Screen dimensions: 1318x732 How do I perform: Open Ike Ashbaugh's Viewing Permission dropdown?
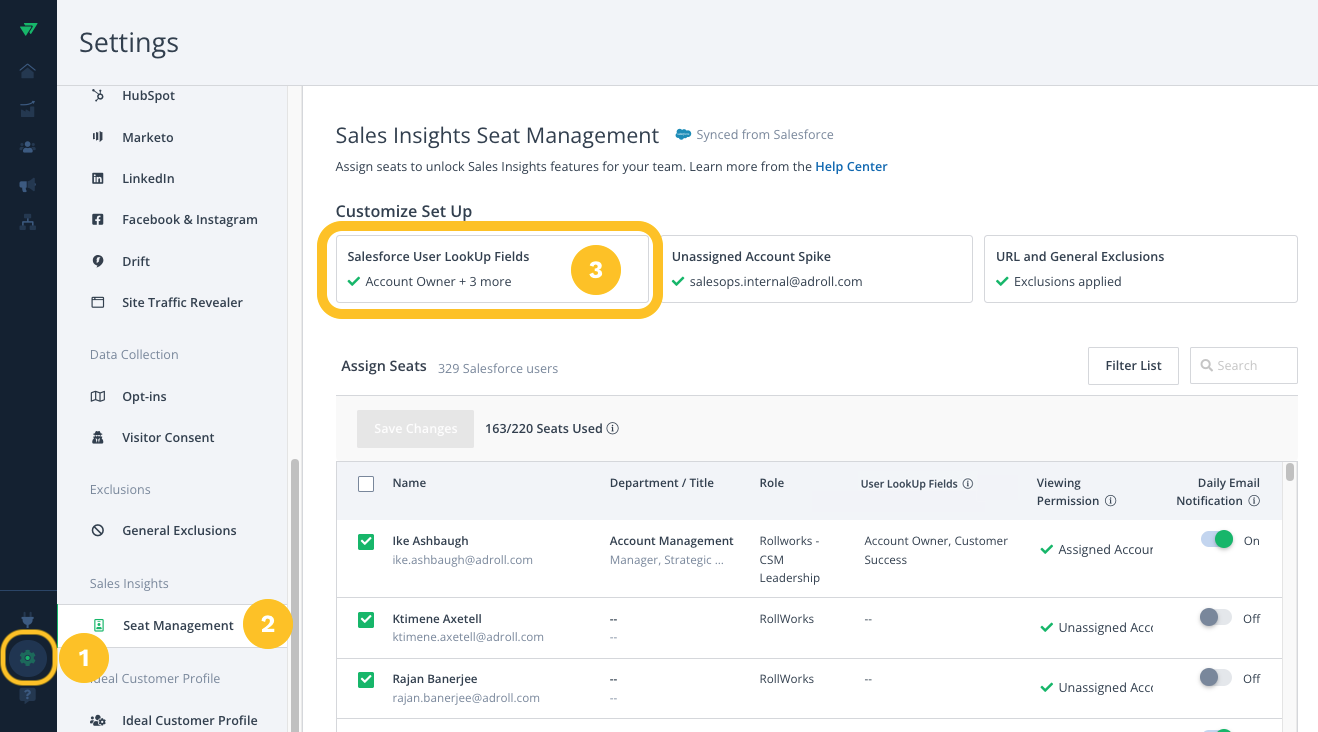1097,550
